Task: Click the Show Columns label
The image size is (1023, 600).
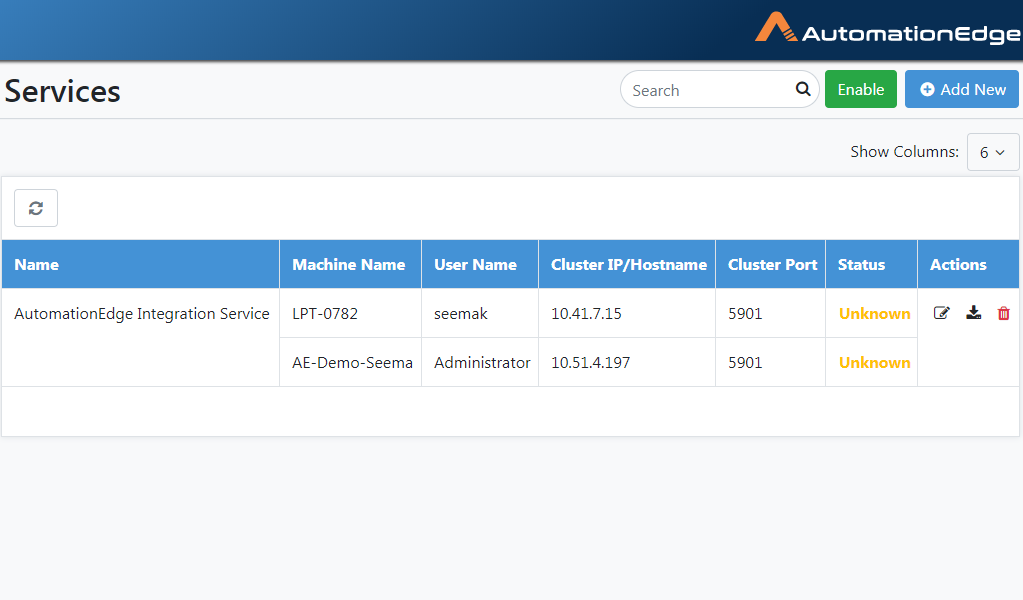Action: pos(904,152)
